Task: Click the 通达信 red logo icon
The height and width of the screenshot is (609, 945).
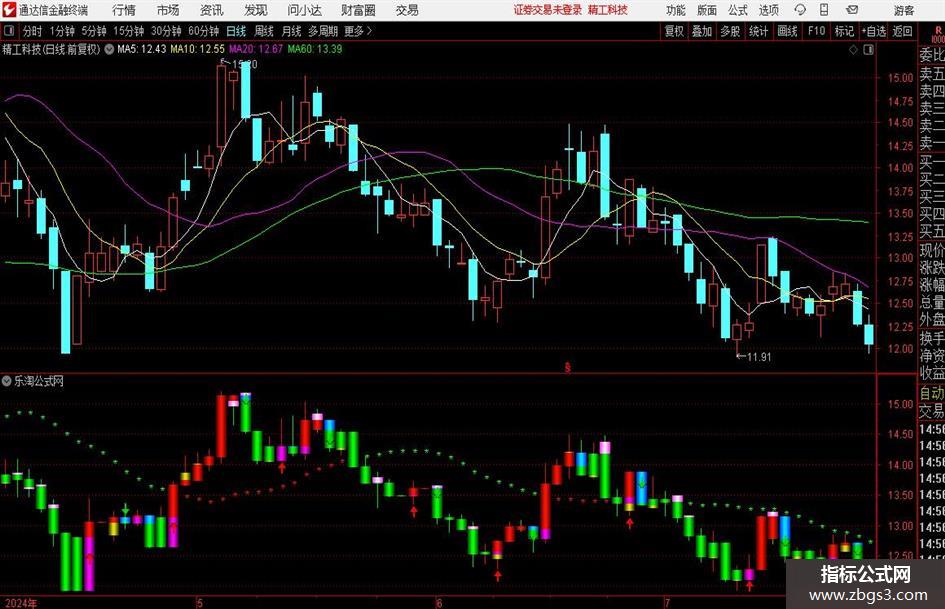Action: coord(9,10)
